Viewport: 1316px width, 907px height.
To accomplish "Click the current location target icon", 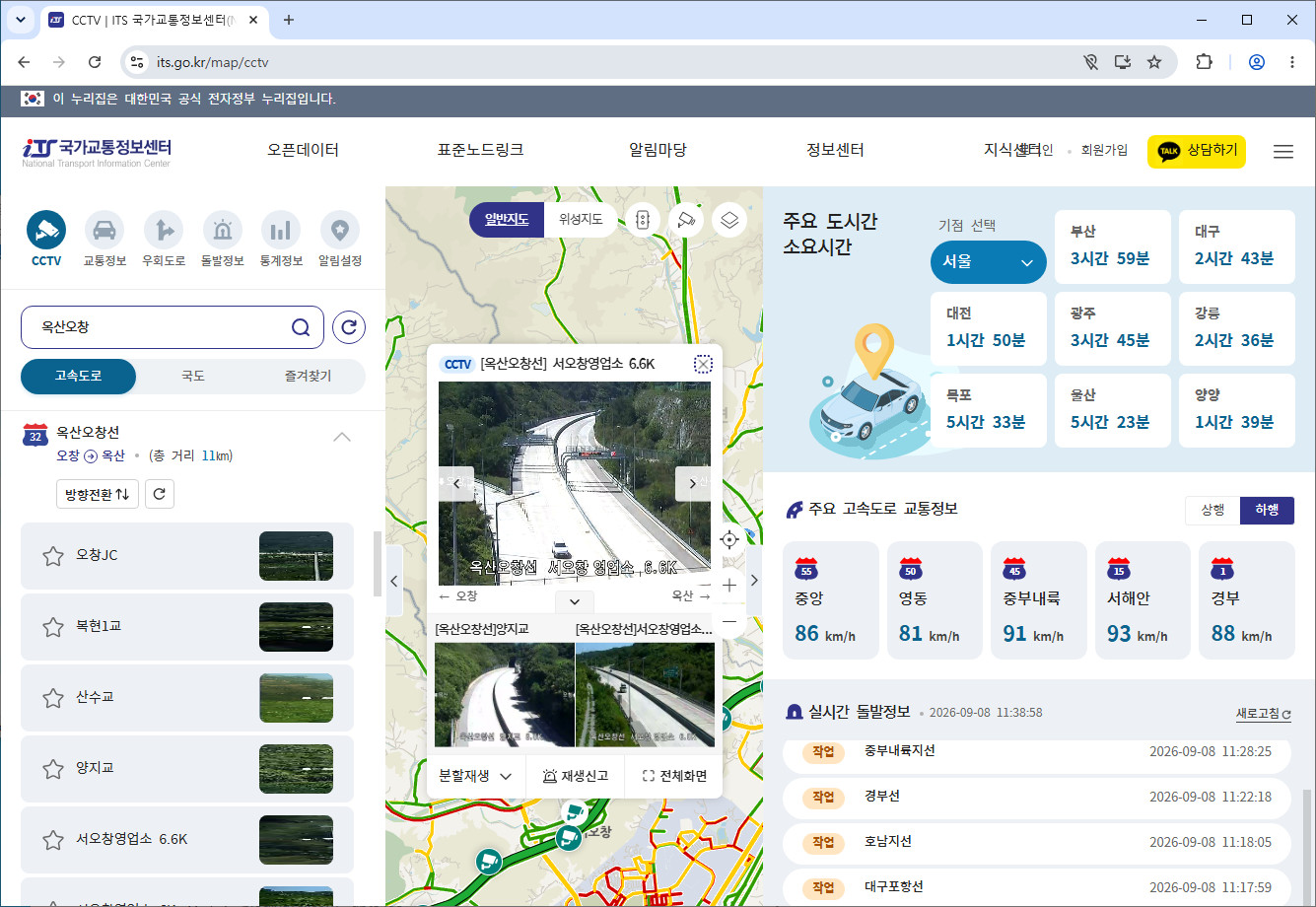I will click(729, 539).
